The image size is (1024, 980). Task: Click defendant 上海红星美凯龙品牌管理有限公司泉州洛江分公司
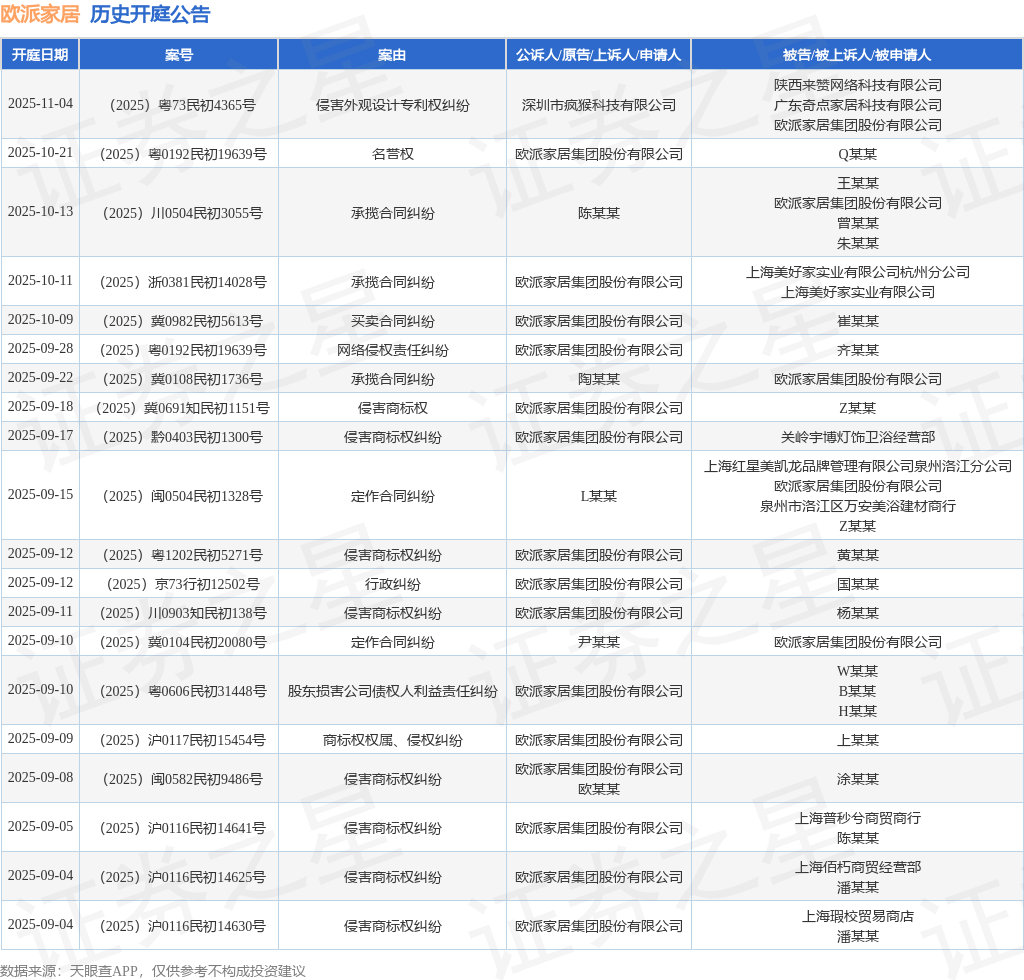coord(857,466)
